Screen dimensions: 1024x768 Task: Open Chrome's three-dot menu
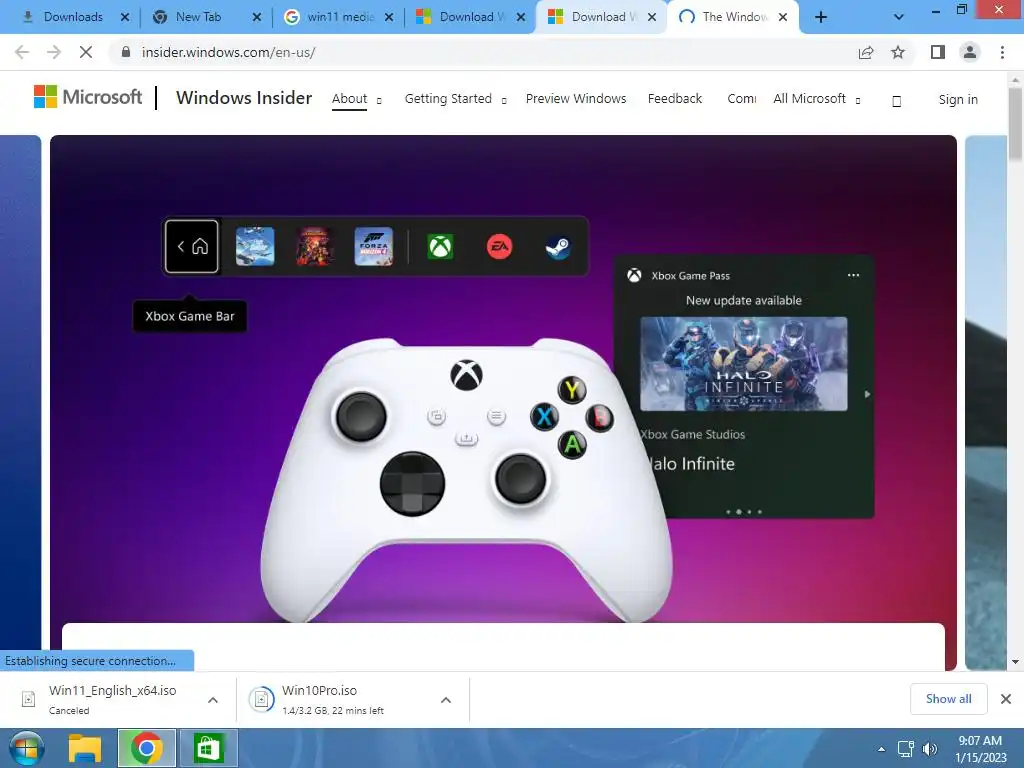click(x=1002, y=52)
